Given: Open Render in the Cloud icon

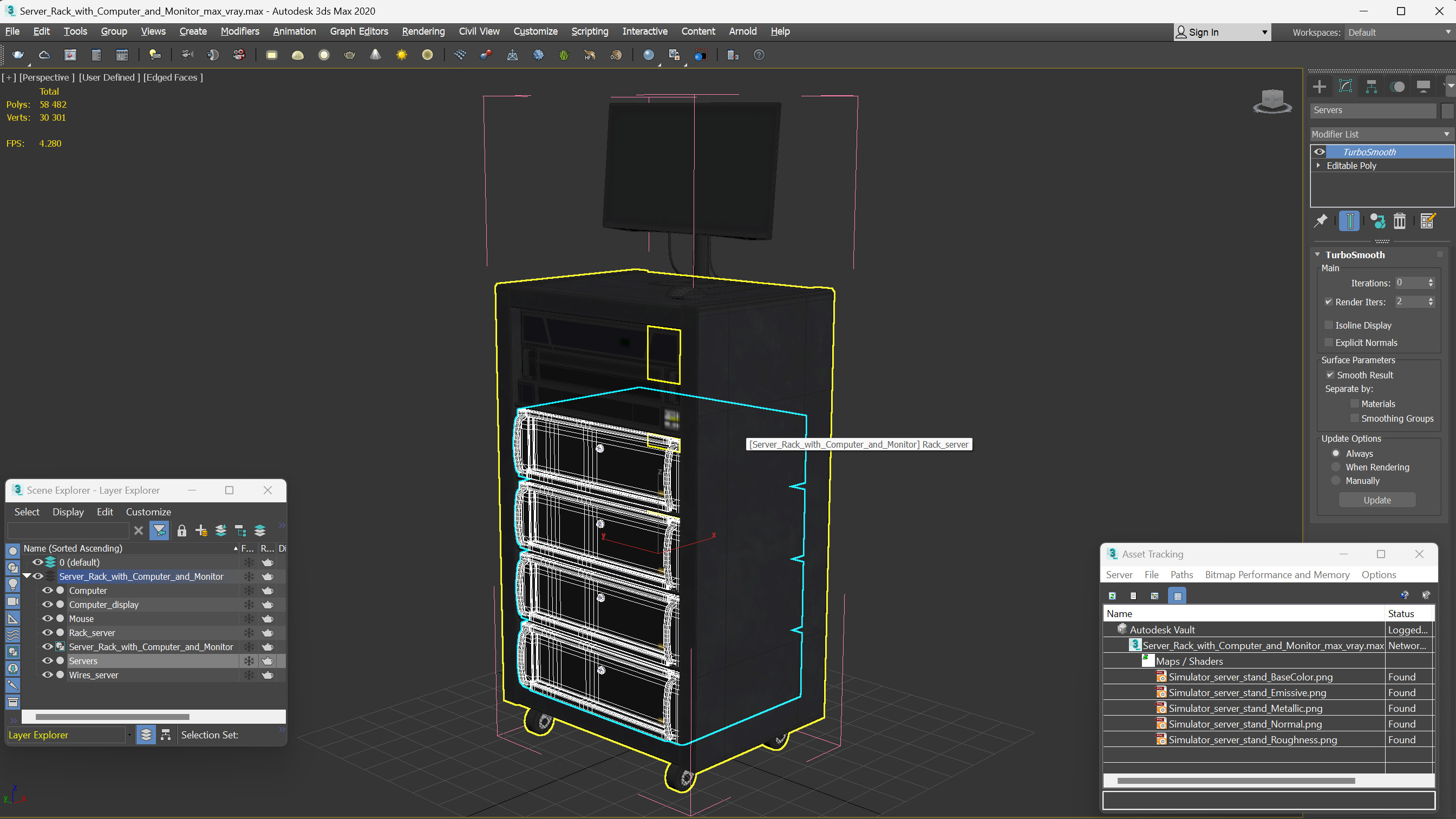Looking at the screenshot, I should point(44,55).
